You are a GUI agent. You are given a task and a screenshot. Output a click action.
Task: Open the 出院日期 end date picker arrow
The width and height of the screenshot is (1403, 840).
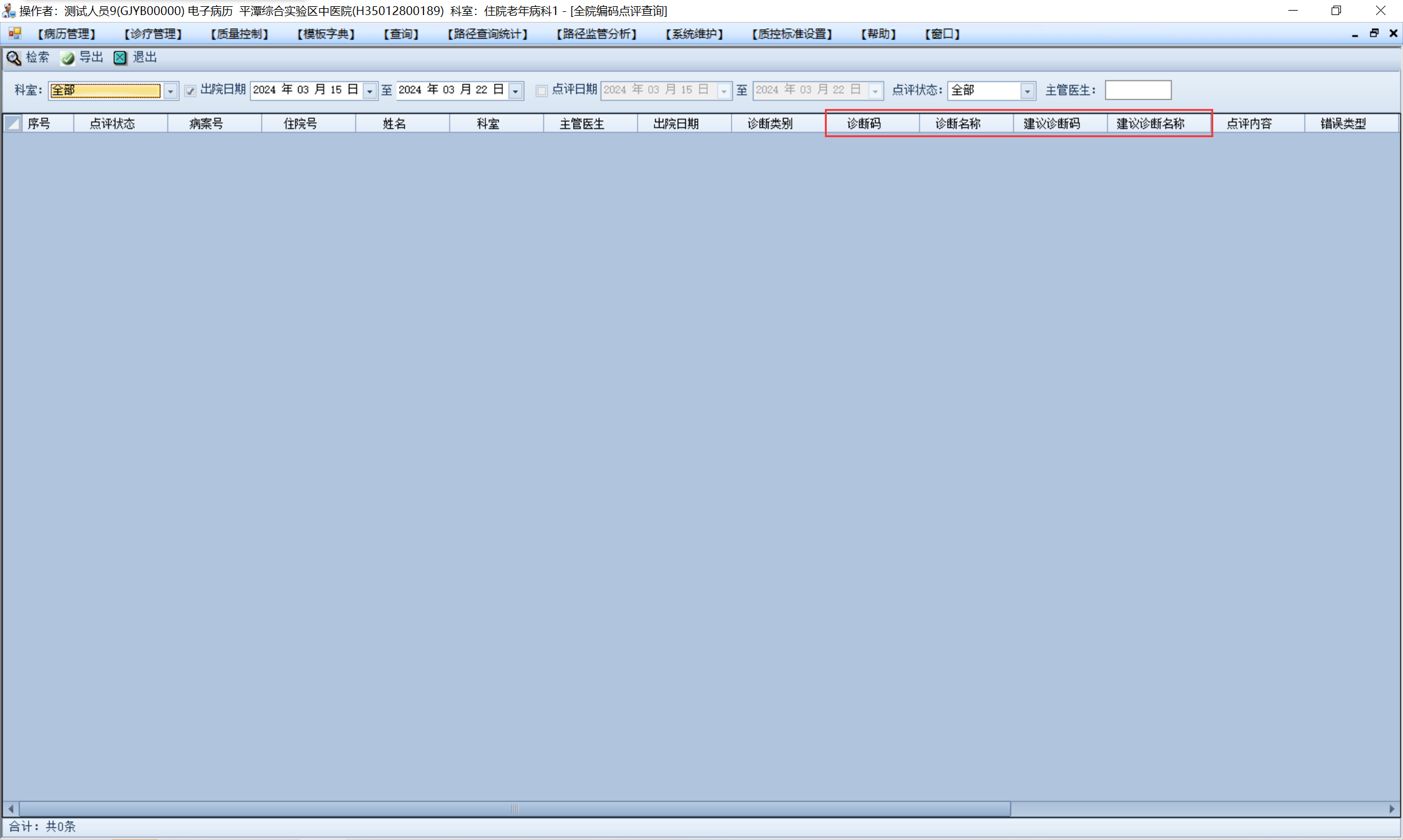click(x=515, y=91)
